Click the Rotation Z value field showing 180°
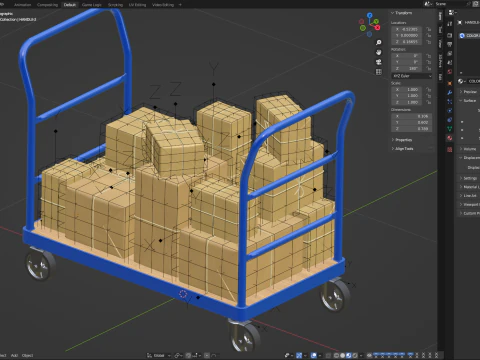 407,68
